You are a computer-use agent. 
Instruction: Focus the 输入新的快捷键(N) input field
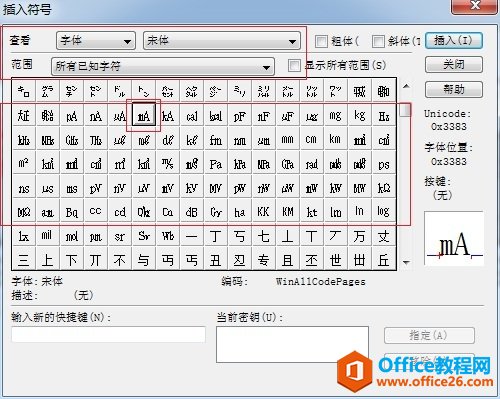(x=108, y=334)
